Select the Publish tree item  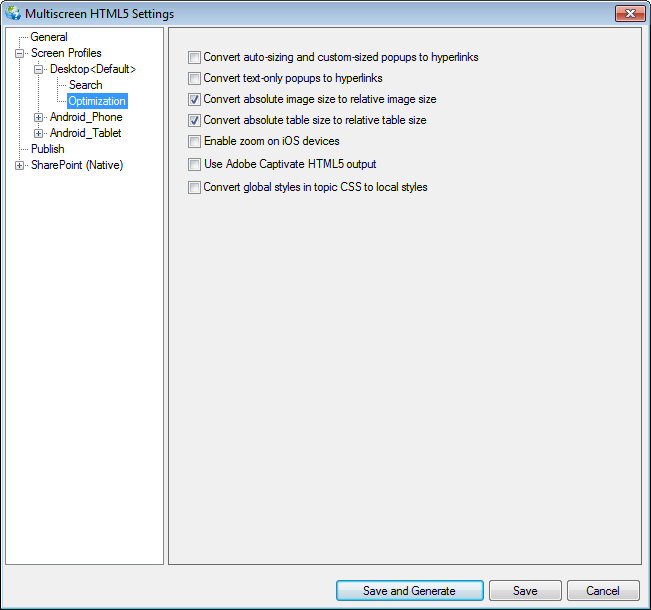(x=47, y=149)
